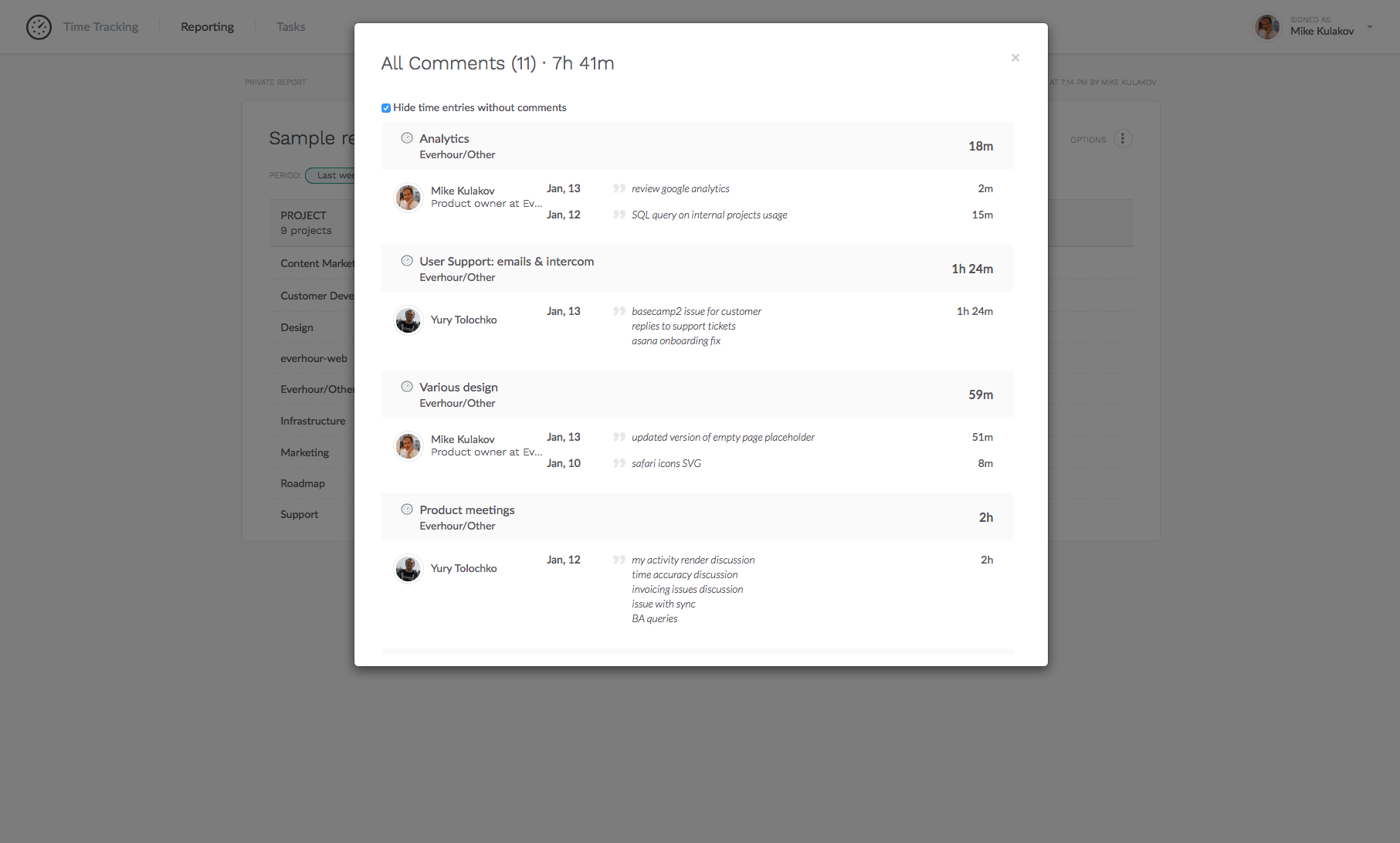
Task: Open the 'User Support: emails & intercom' task
Action: click(x=507, y=262)
